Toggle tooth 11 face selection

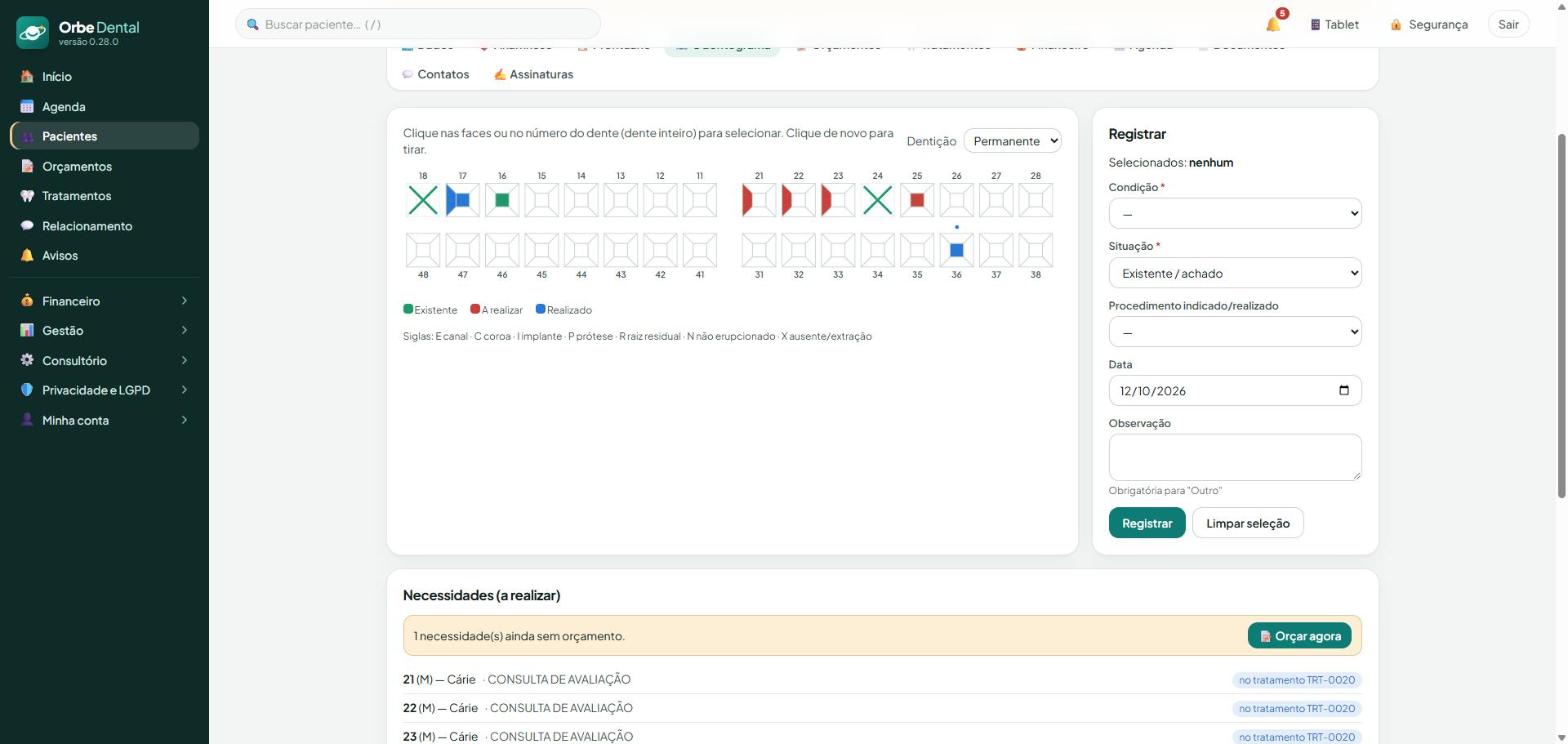coord(700,200)
